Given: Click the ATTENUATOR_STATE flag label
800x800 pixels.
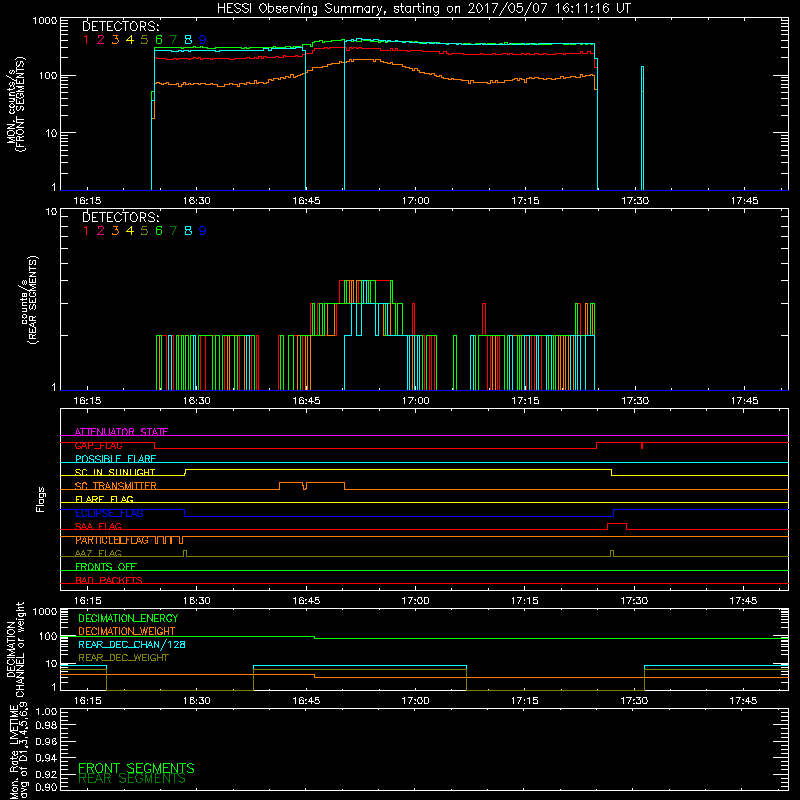Looking at the screenshot, I should coord(121,432).
